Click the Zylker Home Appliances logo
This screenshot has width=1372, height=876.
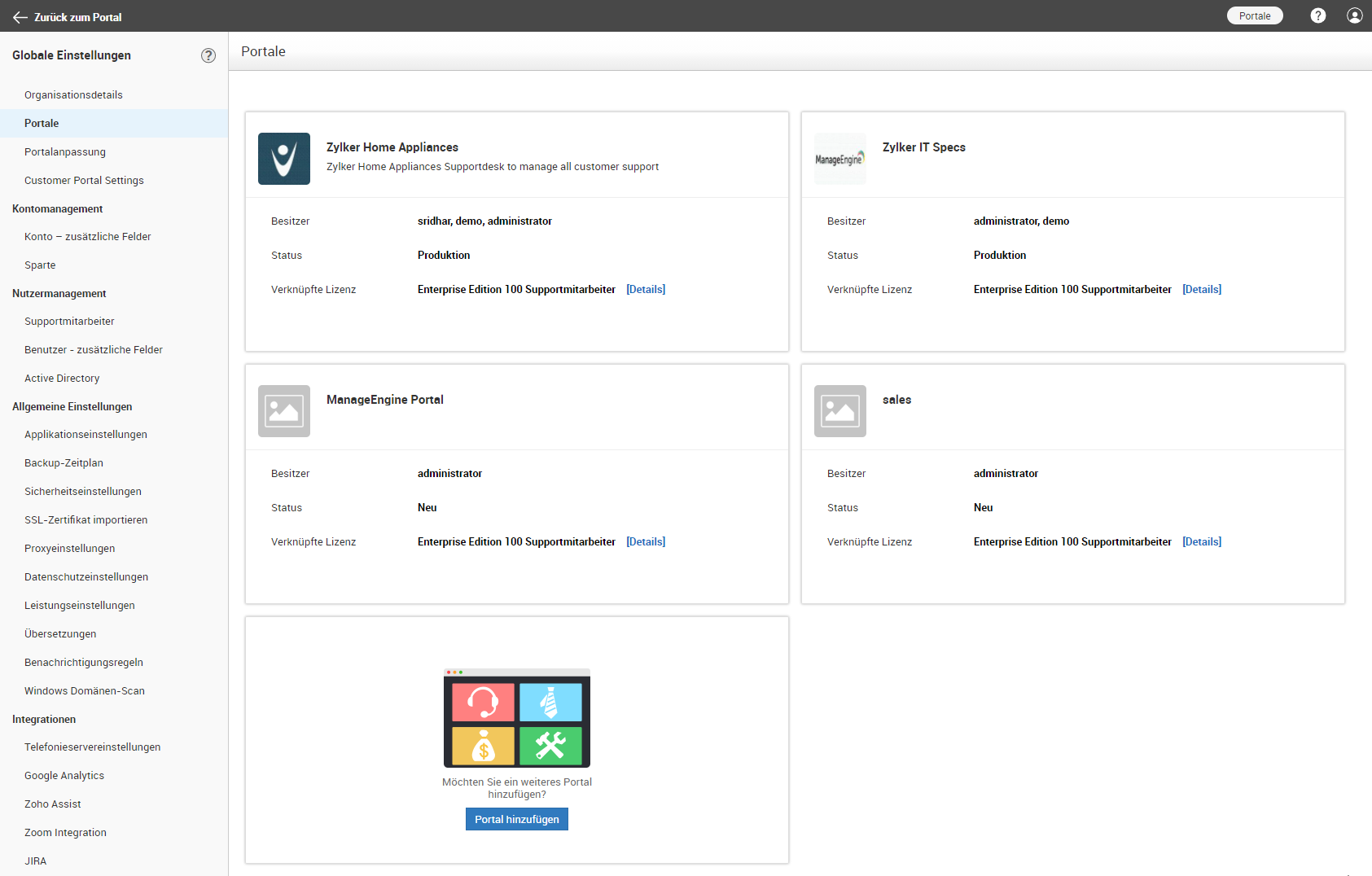click(284, 159)
